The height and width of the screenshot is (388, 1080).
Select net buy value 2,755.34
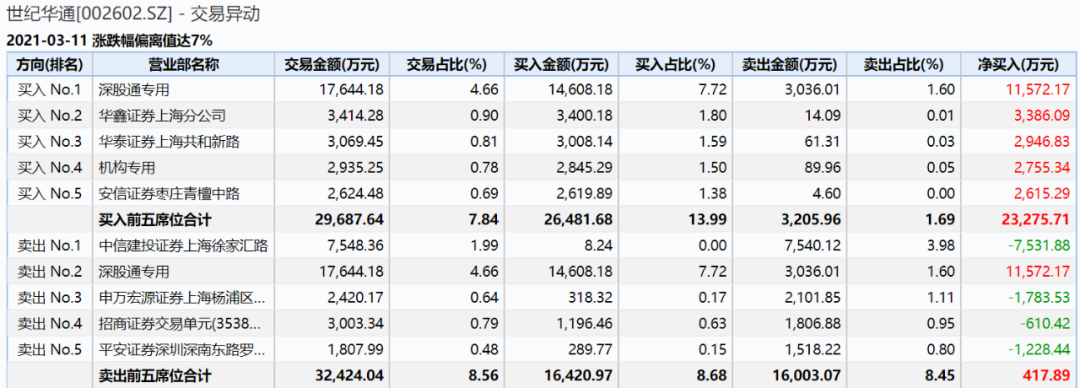point(1043,167)
